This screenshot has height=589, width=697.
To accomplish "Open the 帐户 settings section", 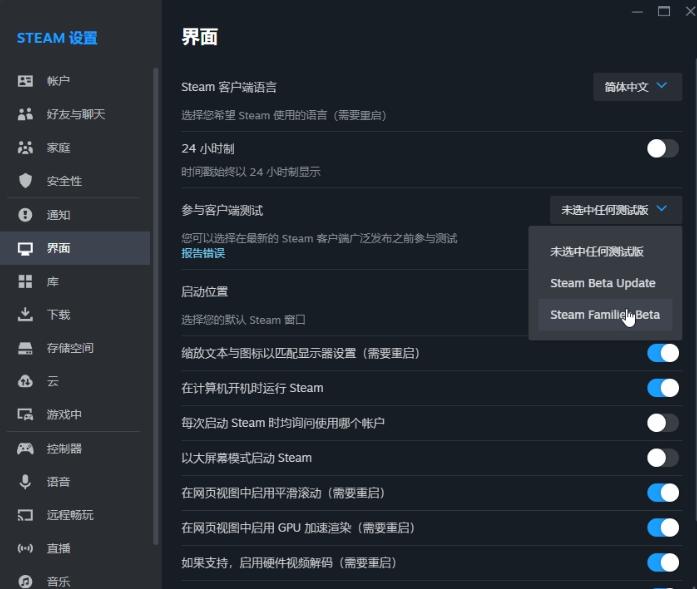I will [58, 81].
